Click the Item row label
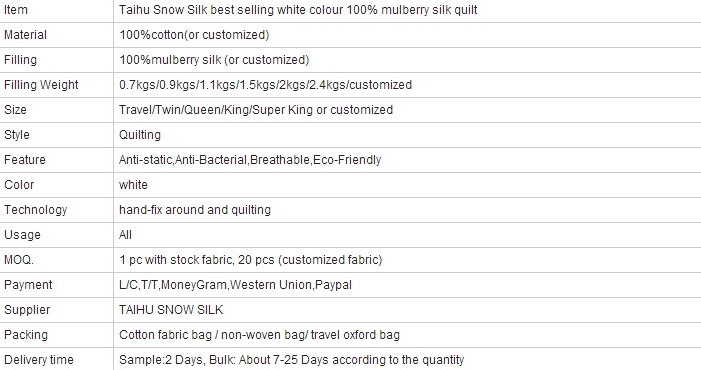This screenshot has width=701, height=370. pos(16,10)
